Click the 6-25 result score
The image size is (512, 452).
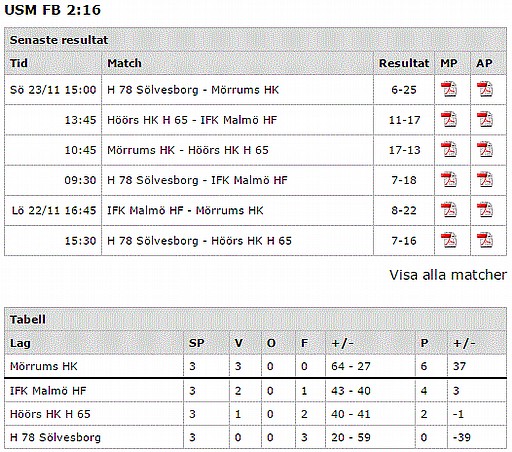[404, 90]
